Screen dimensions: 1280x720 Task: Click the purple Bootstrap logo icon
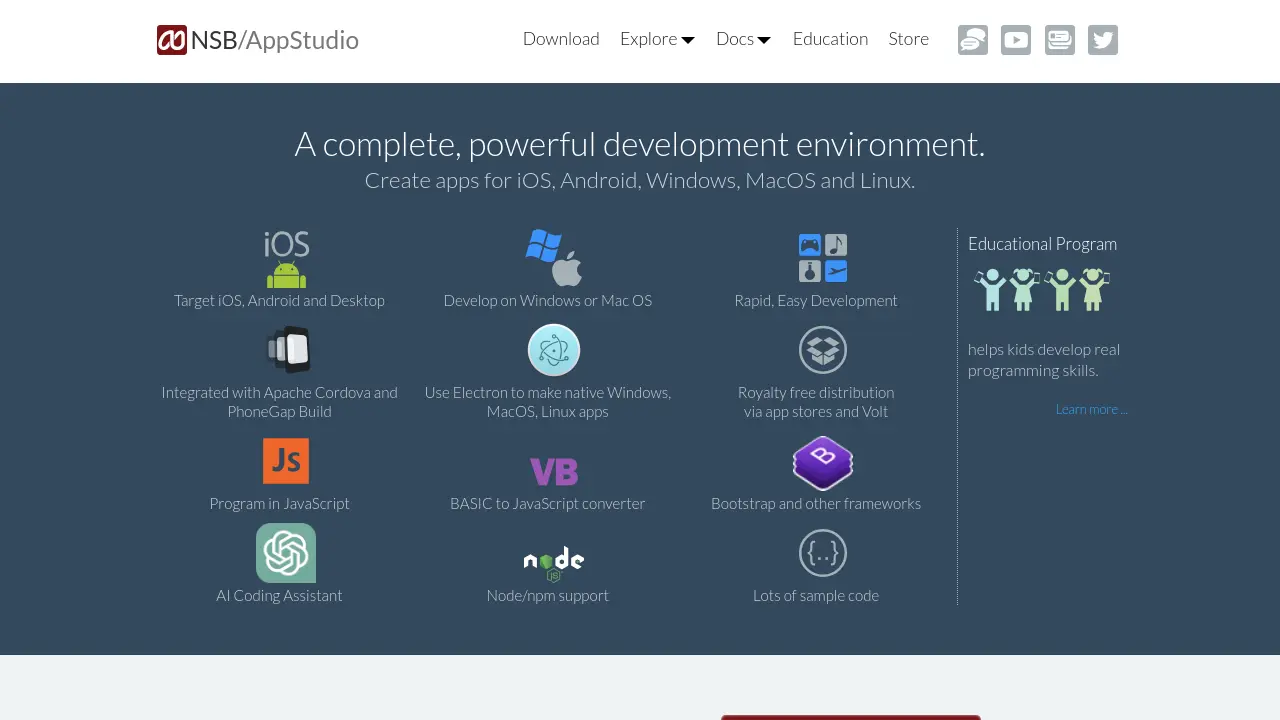coord(823,463)
